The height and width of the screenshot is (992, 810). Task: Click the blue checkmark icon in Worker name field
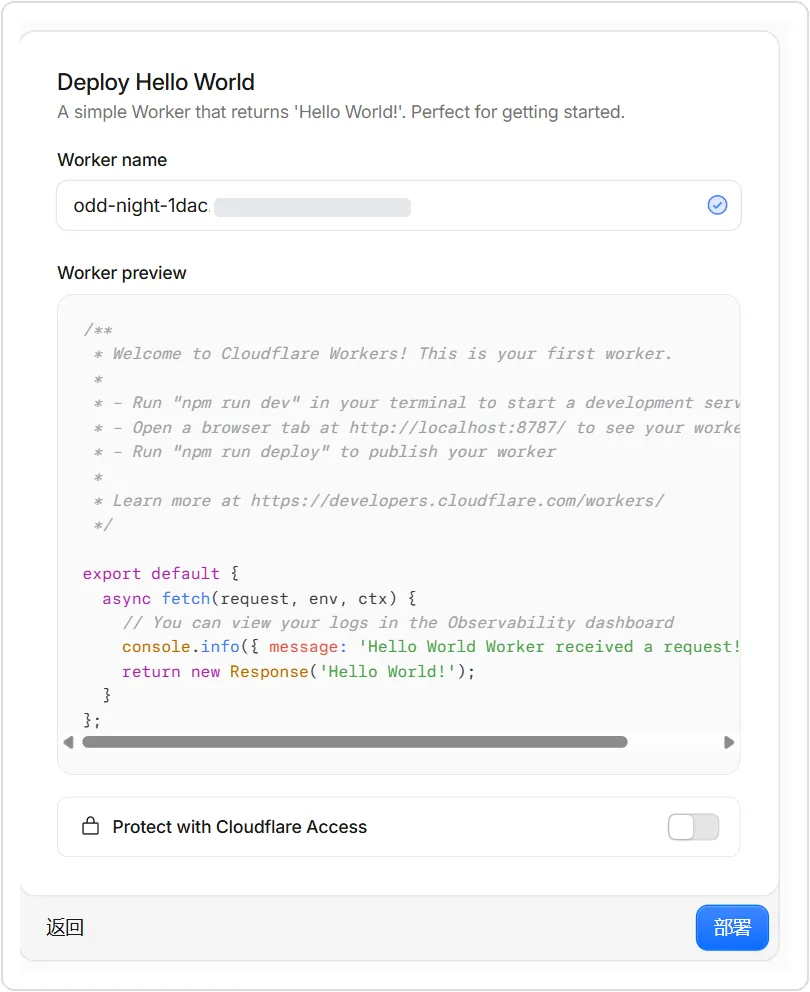[717, 205]
